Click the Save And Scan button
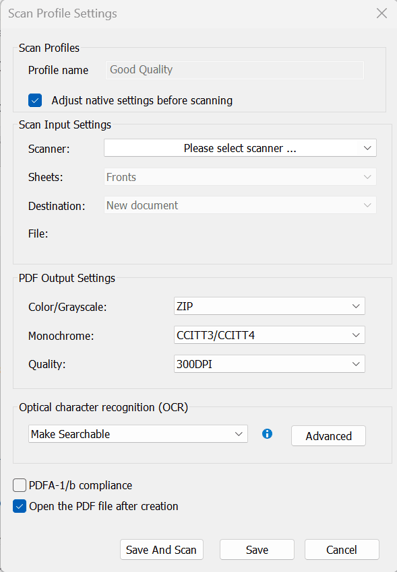Image resolution: width=397 pixels, height=572 pixels. pyautogui.click(x=162, y=550)
